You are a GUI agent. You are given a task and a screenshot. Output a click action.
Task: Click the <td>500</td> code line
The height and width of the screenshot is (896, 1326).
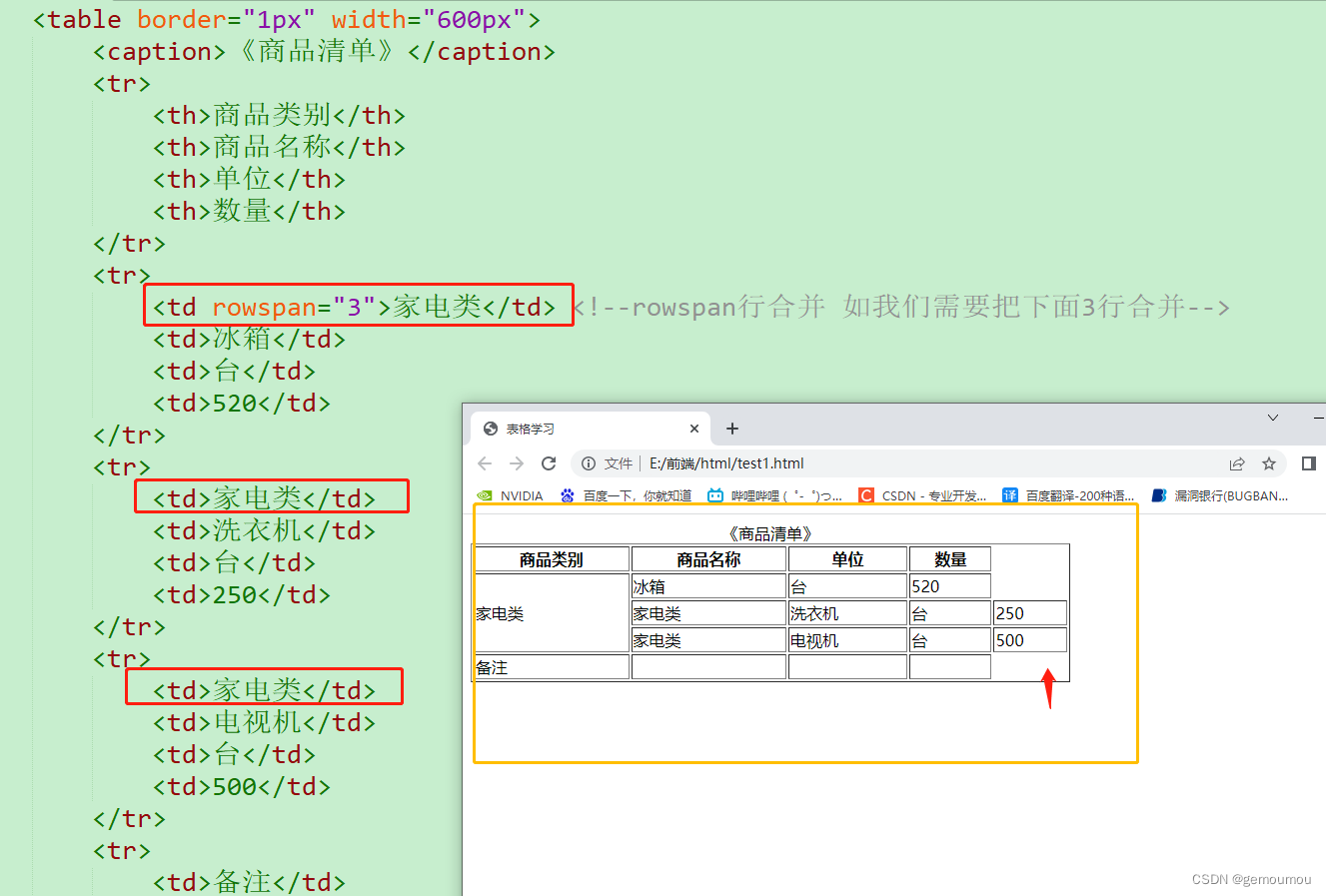(241, 786)
